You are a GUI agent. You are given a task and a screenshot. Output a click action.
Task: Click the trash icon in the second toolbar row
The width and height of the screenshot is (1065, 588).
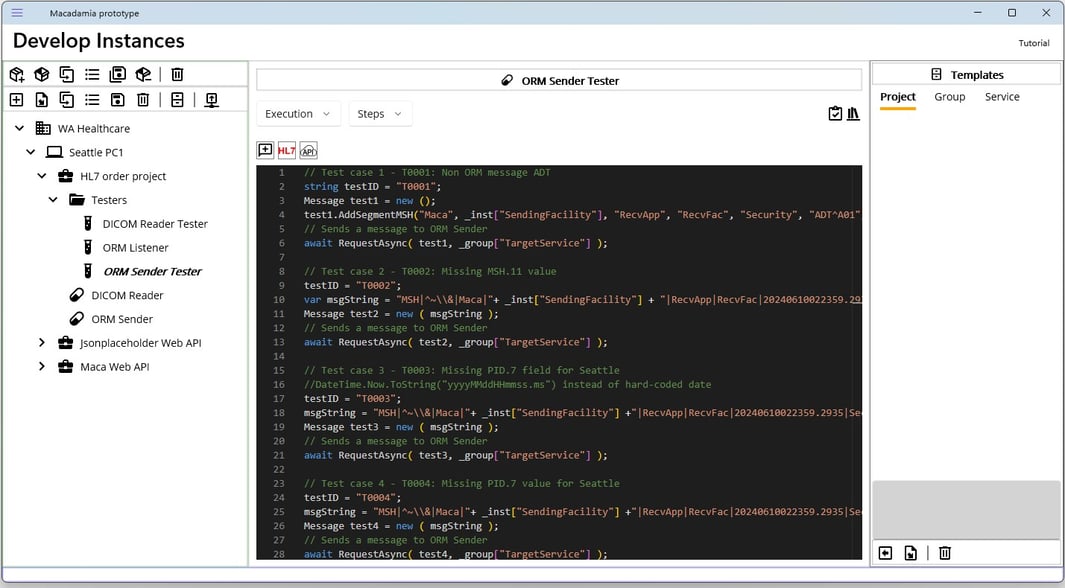[x=143, y=100]
